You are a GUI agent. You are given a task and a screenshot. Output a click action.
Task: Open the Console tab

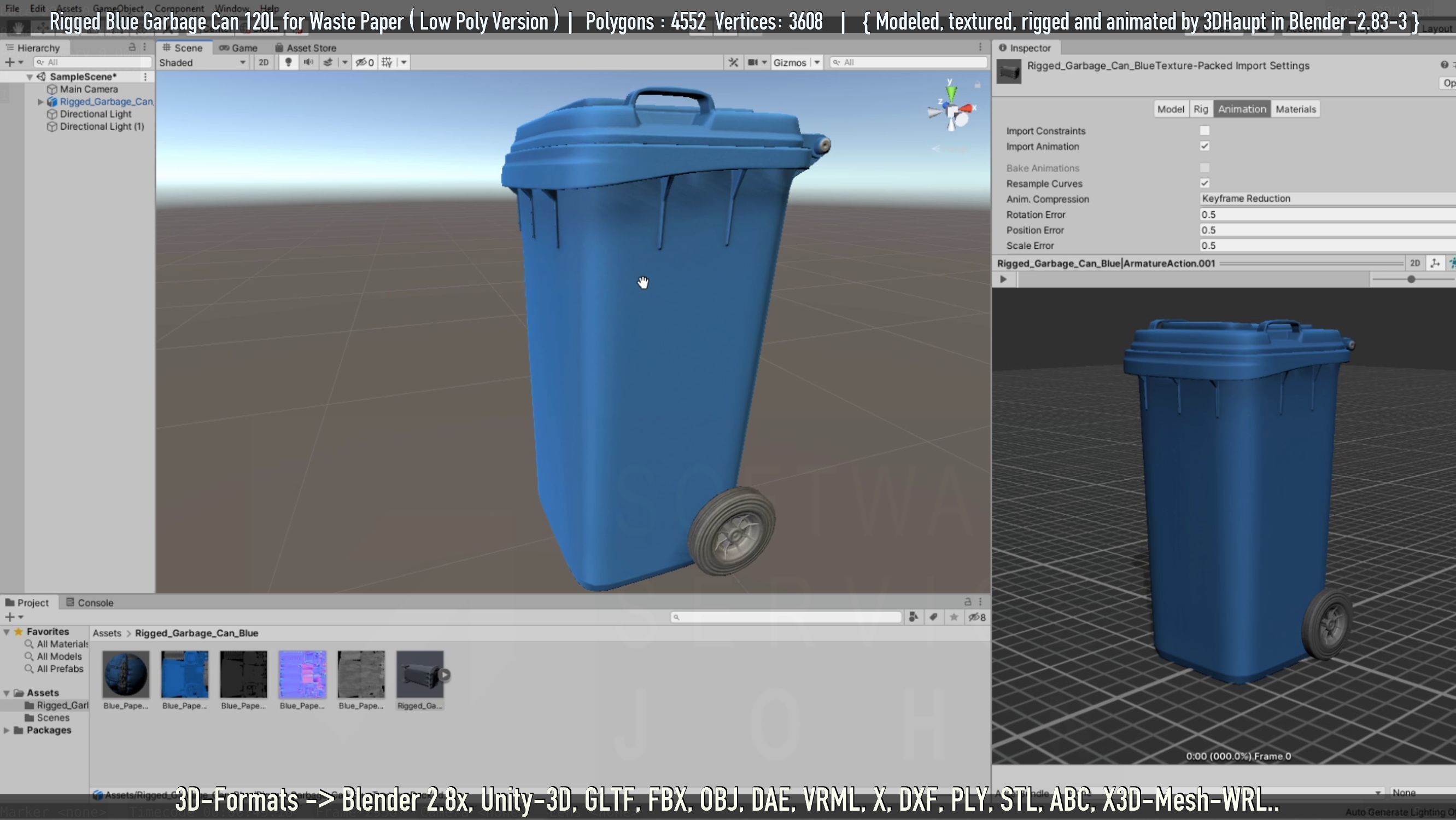[90, 602]
